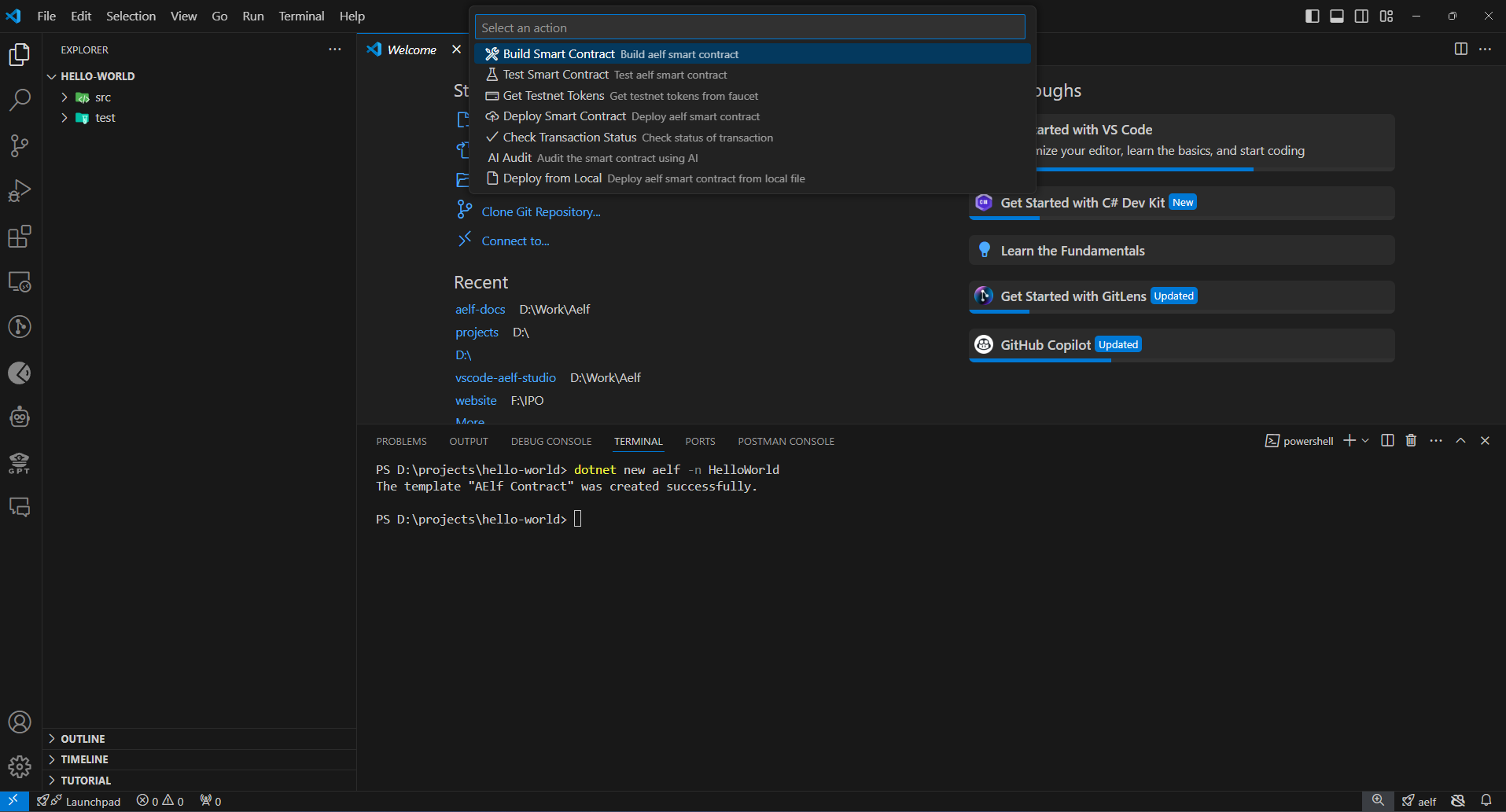The width and height of the screenshot is (1506, 812).
Task: Open notifications bell in status bar
Action: (x=1486, y=801)
